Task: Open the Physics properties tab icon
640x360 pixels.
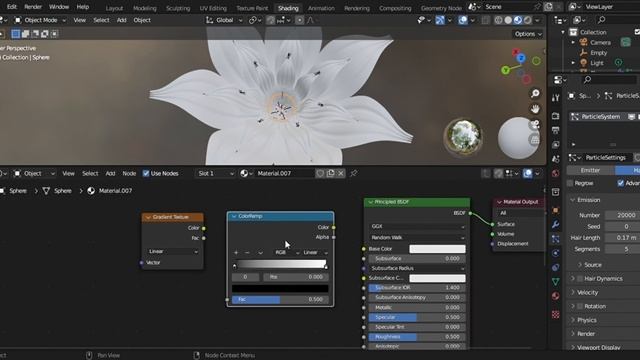Action: coord(556,253)
